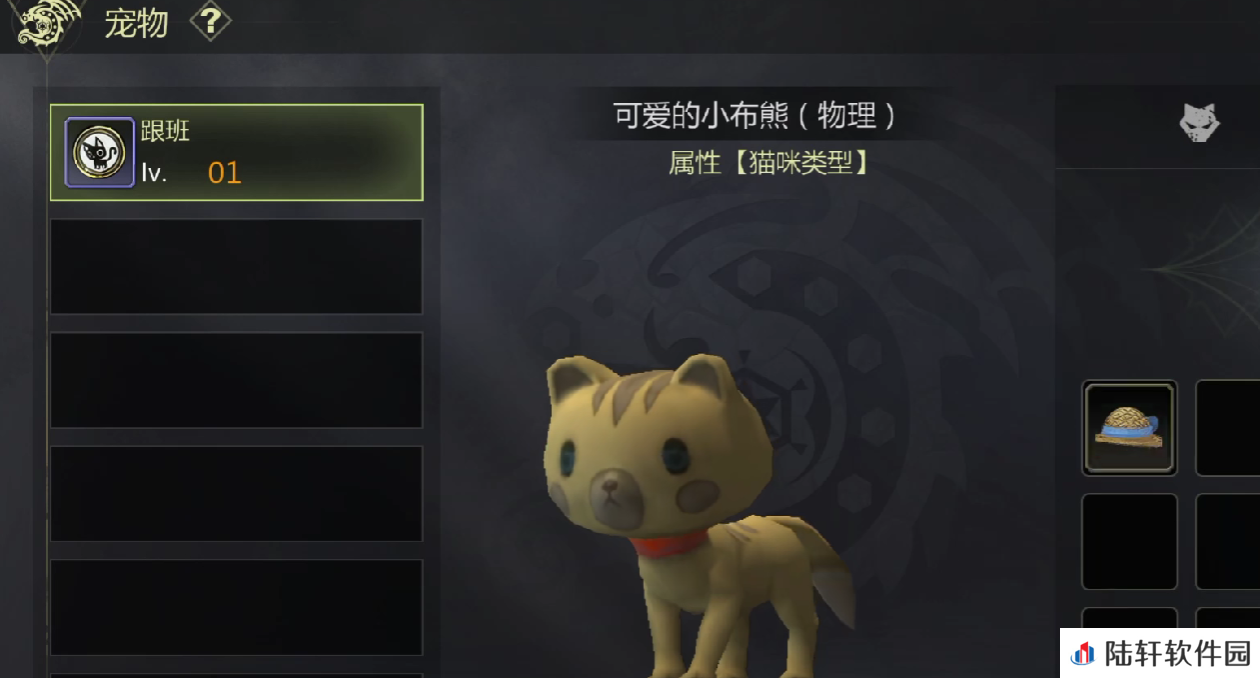Click the question mark help icon
1260x678 pixels.
210,22
